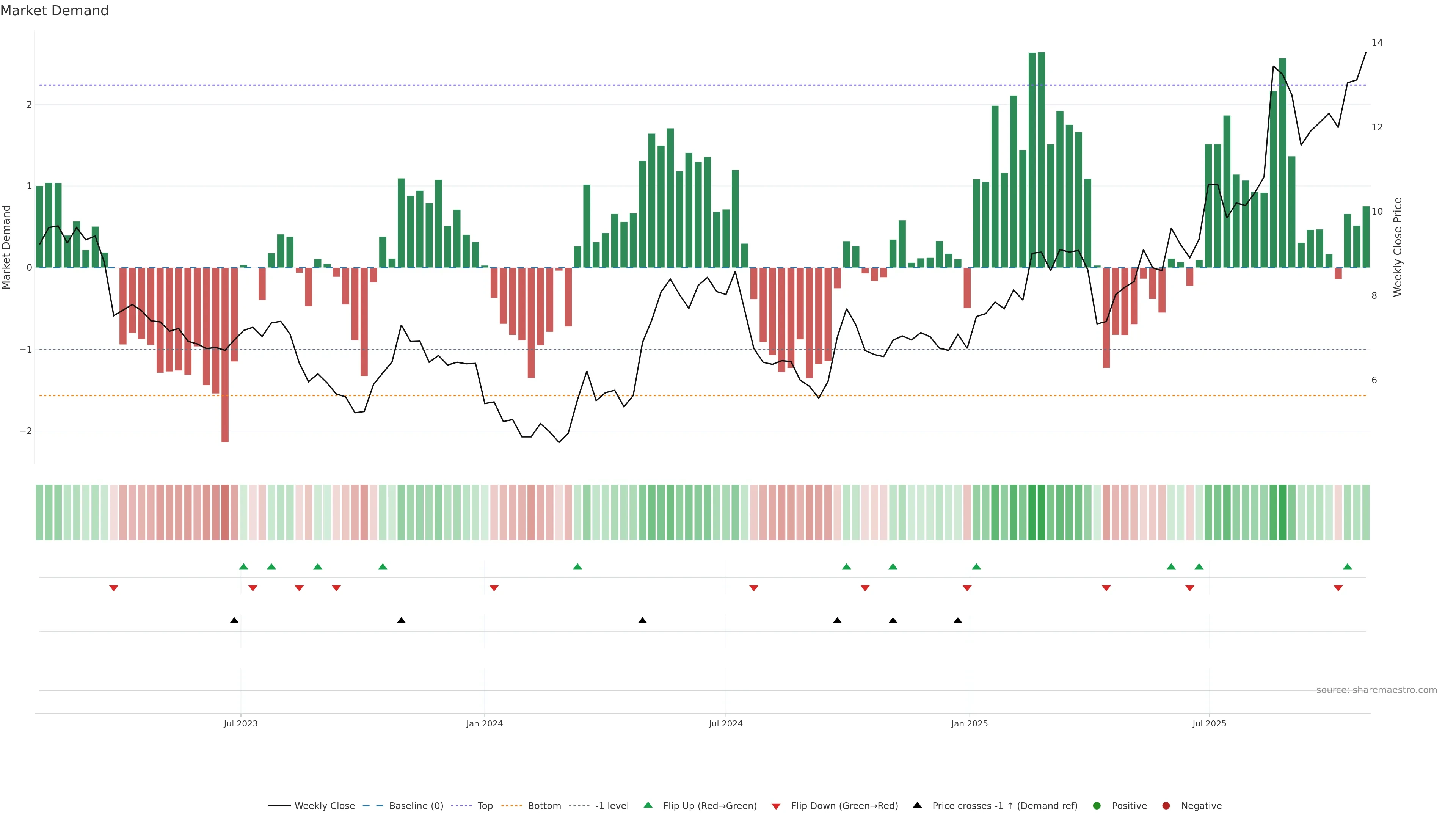This screenshot has height=819, width=1456.
Task: Toggle the -1 level legend entry
Action: point(612,805)
